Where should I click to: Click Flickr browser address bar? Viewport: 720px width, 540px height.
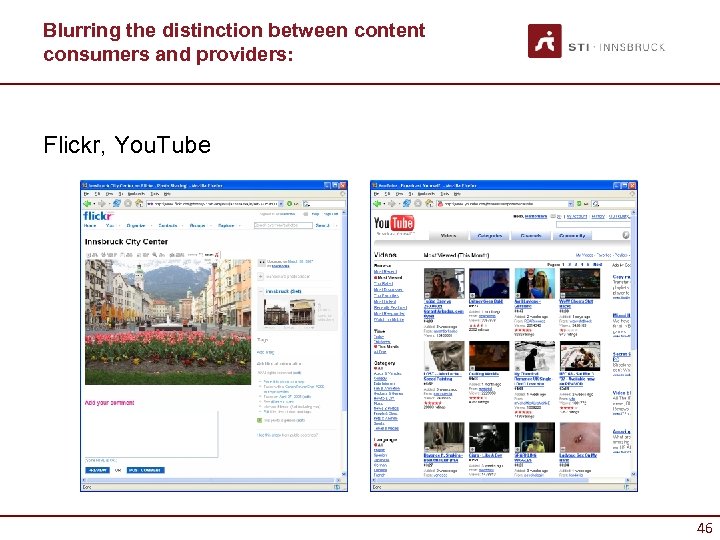[x=213, y=203]
